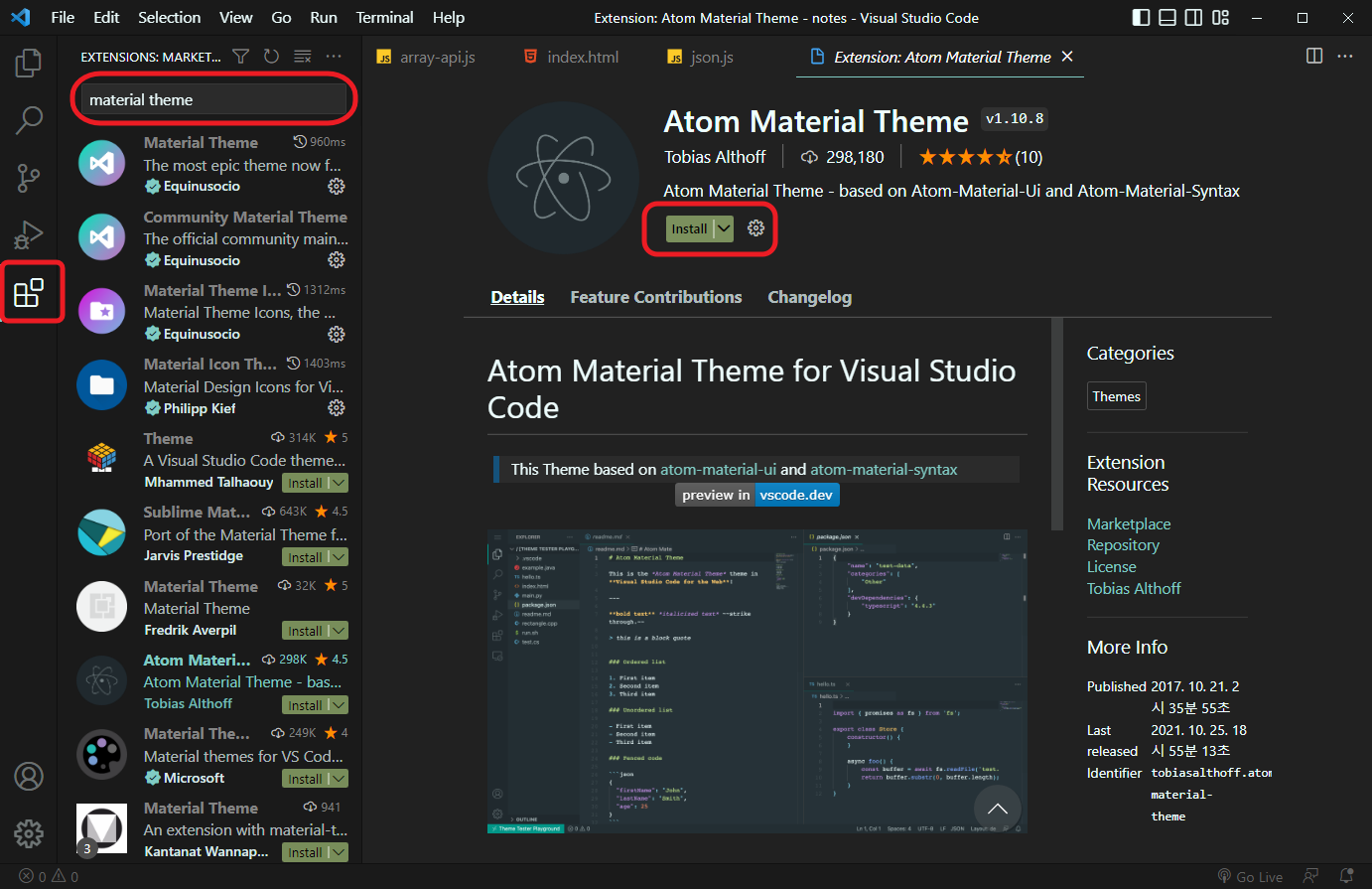Open the Repository resource link

1123,544
